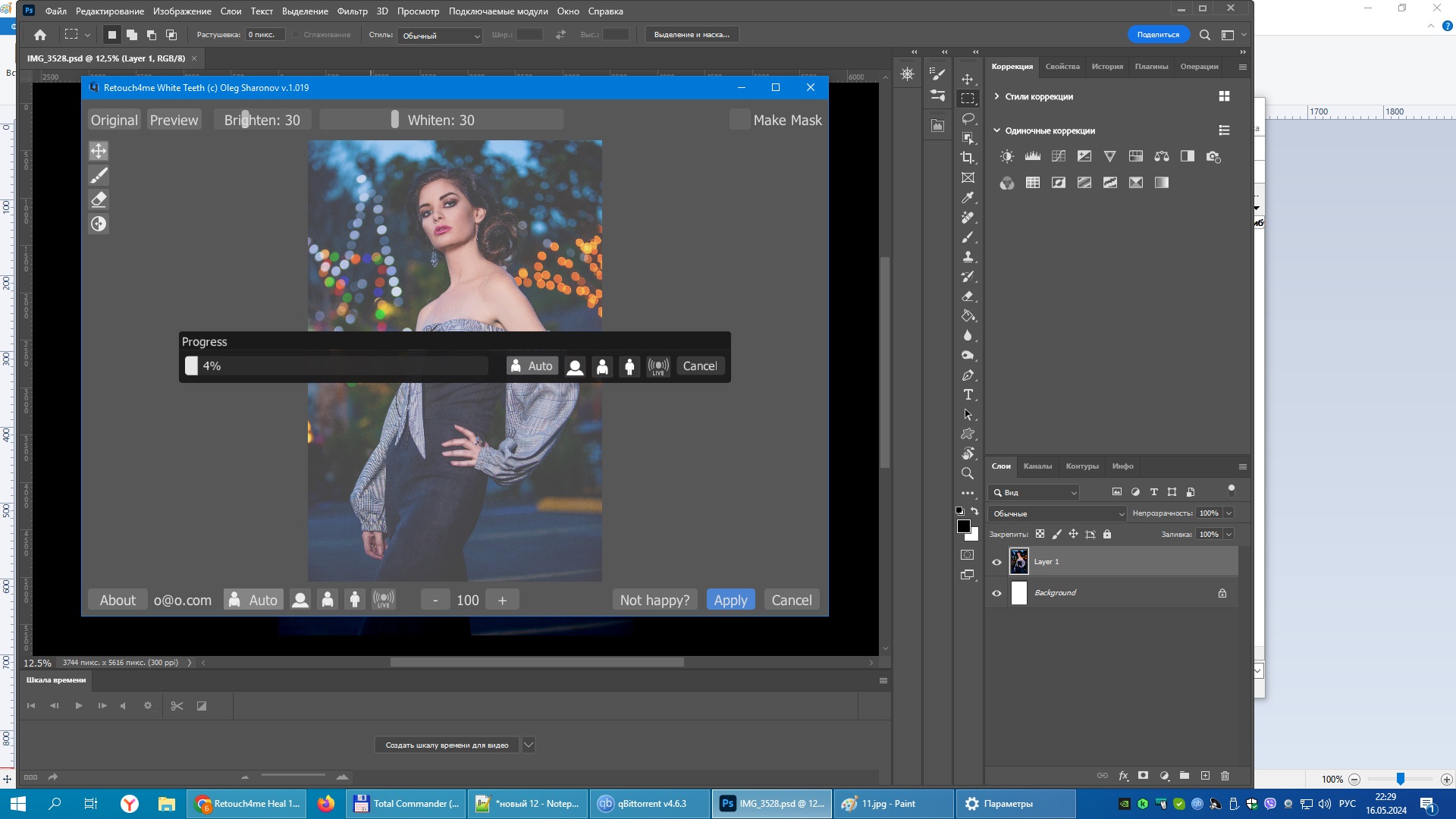Select the Crop tool in Photoshop toolbar
This screenshot has width=1456, height=819.
pyautogui.click(x=968, y=158)
